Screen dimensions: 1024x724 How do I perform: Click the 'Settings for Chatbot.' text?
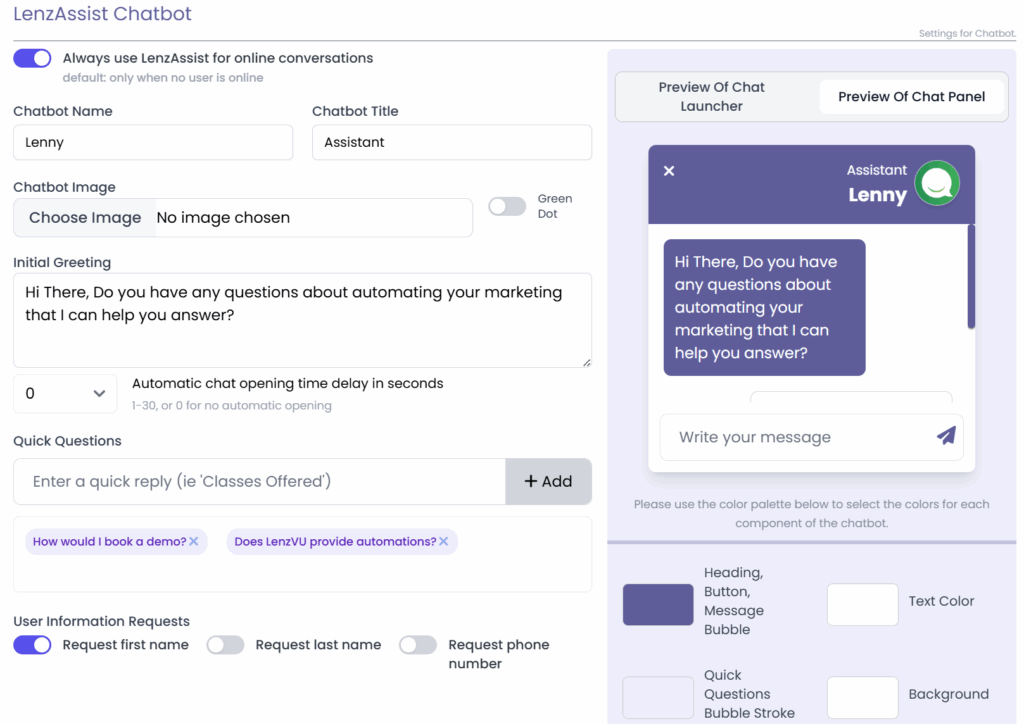967,33
